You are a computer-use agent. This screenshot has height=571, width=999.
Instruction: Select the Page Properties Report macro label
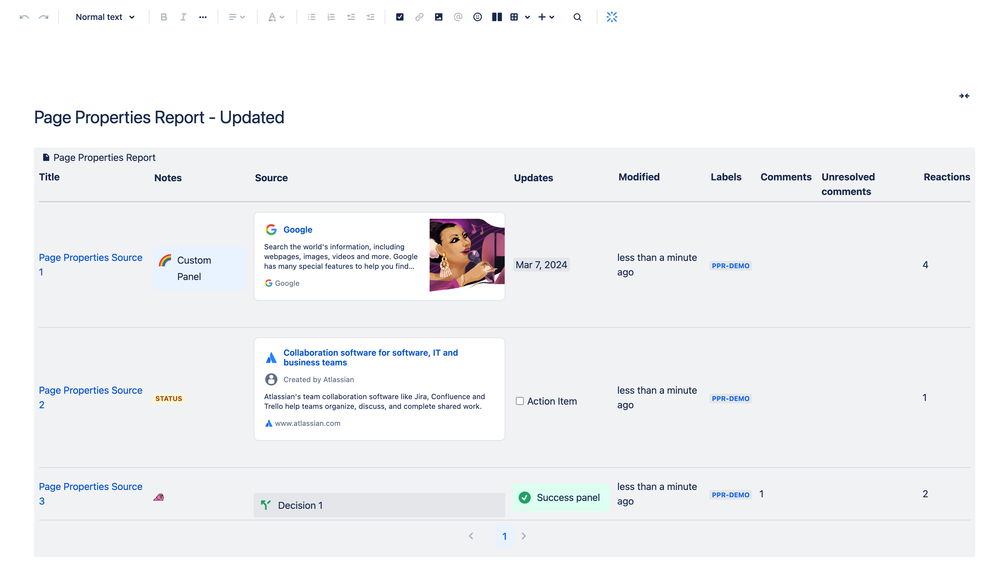[99, 157]
